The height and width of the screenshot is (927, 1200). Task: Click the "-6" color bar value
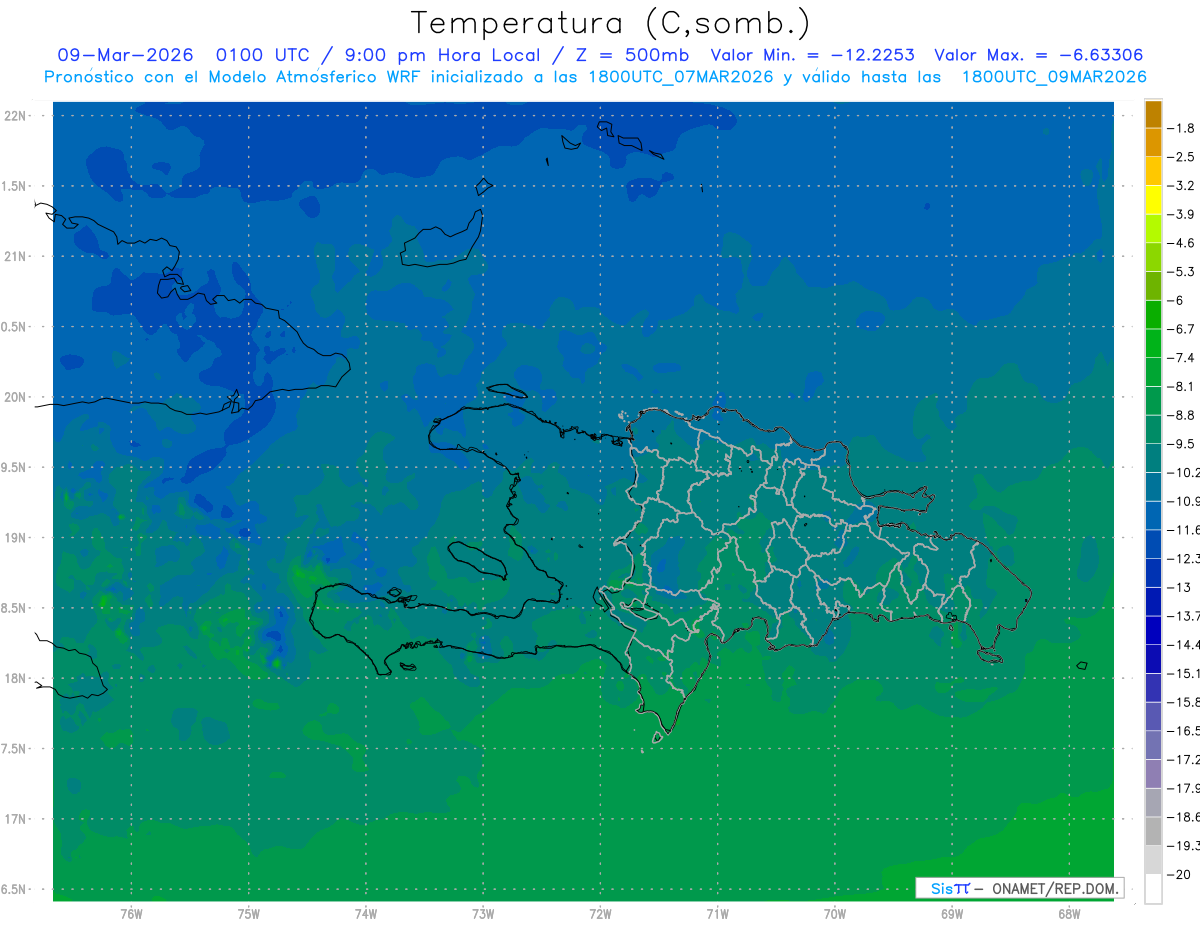click(1176, 300)
